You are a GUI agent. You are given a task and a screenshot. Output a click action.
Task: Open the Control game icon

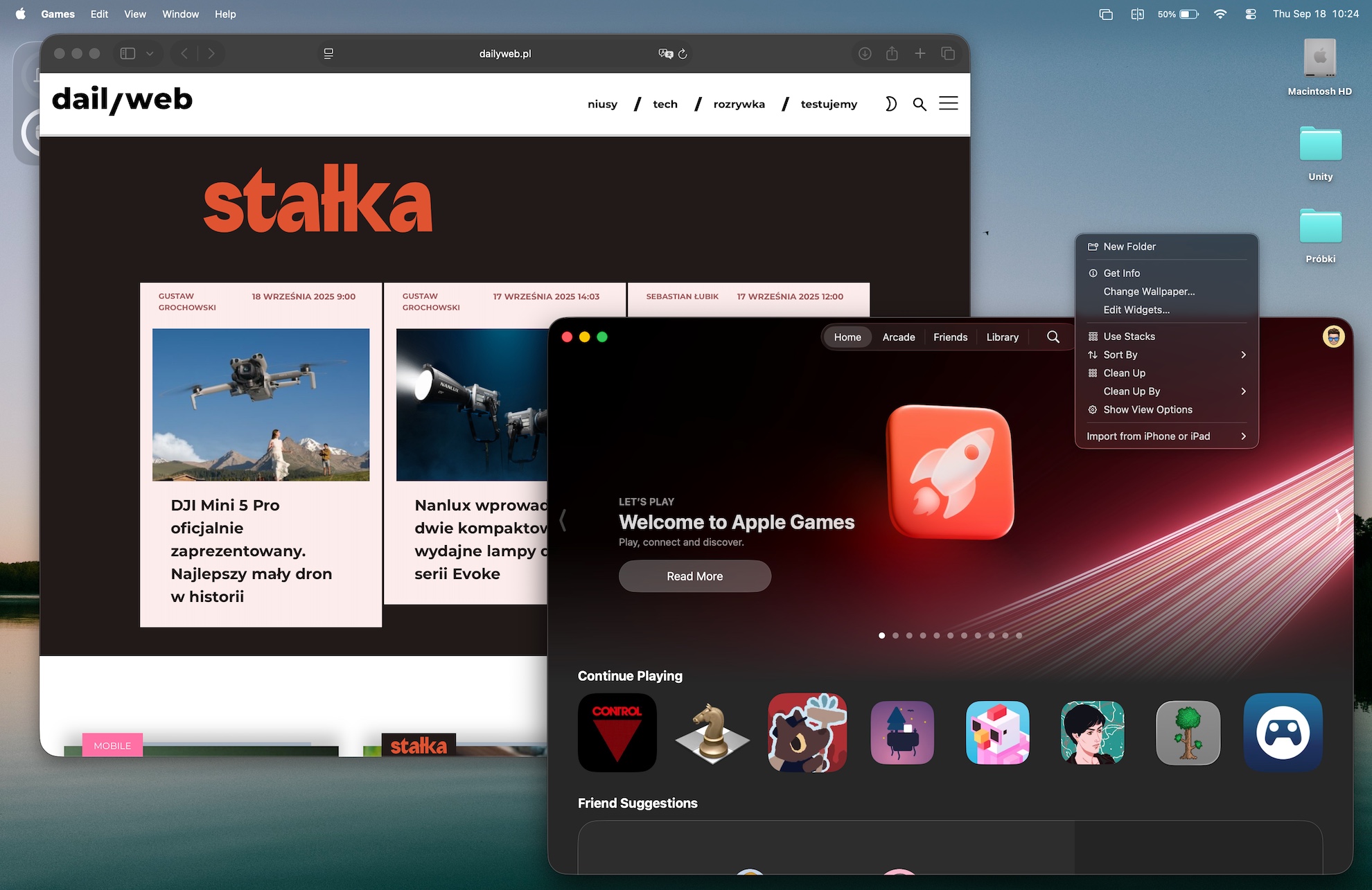pos(617,732)
